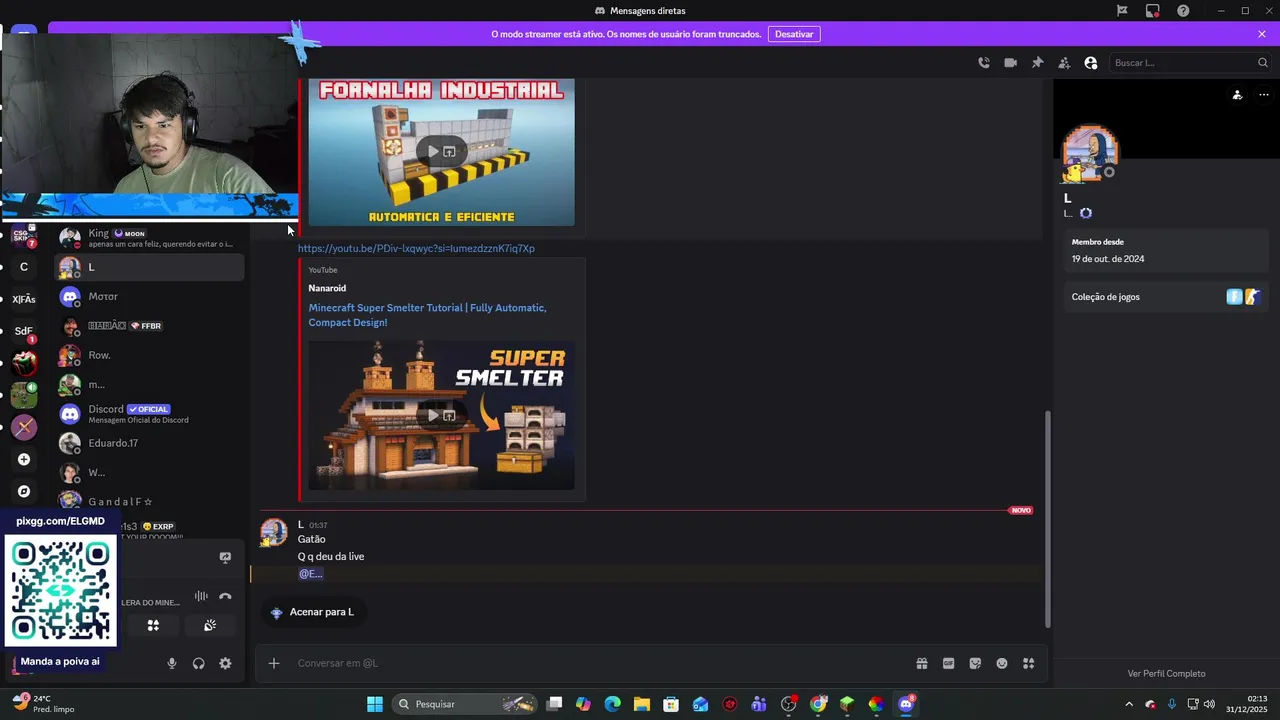Dismiss the streamer mode banner
This screenshot has width=1280, height=720.
(x=1262, y=34)
